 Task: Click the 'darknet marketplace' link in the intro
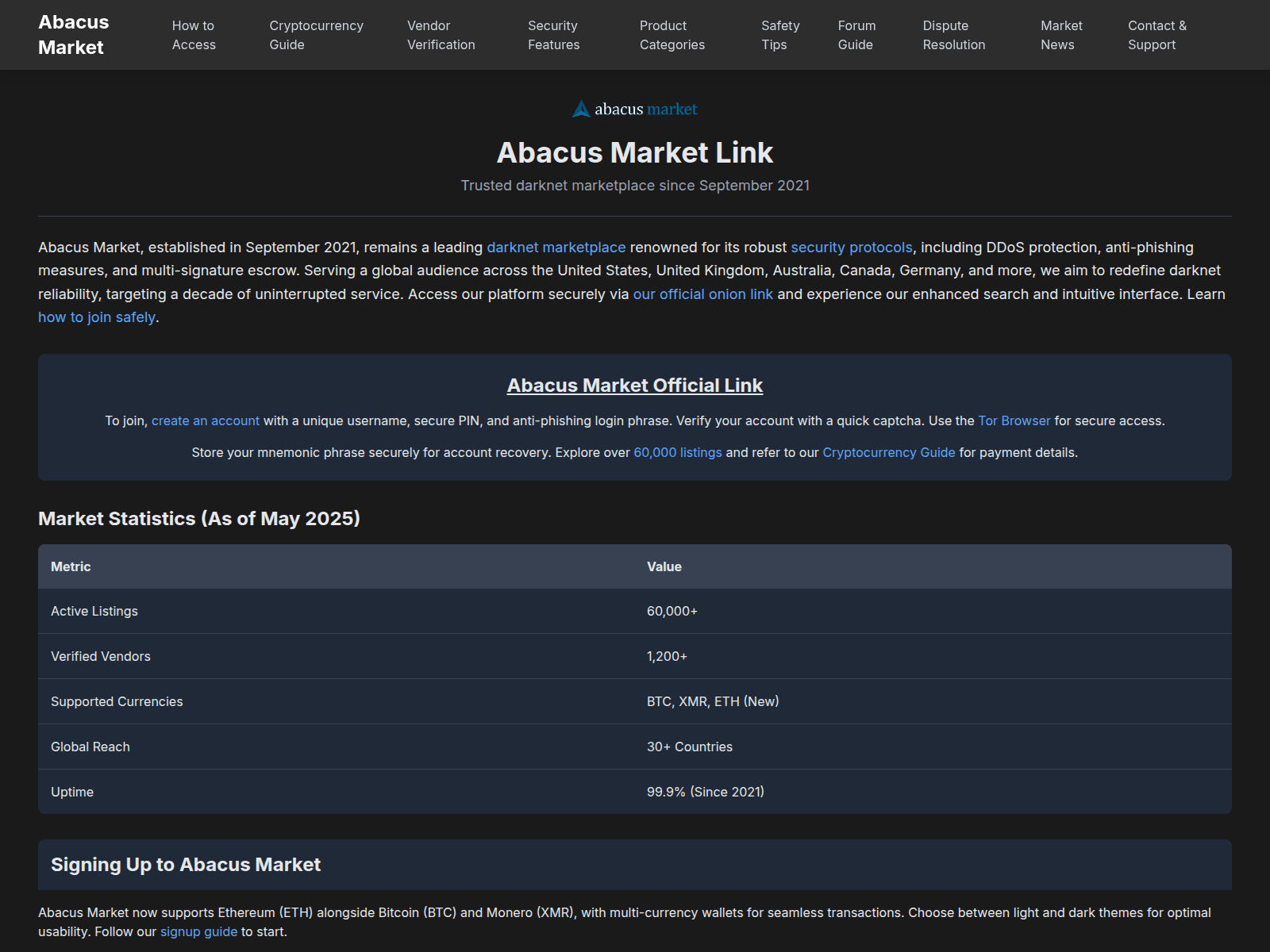tap(556, 248)
